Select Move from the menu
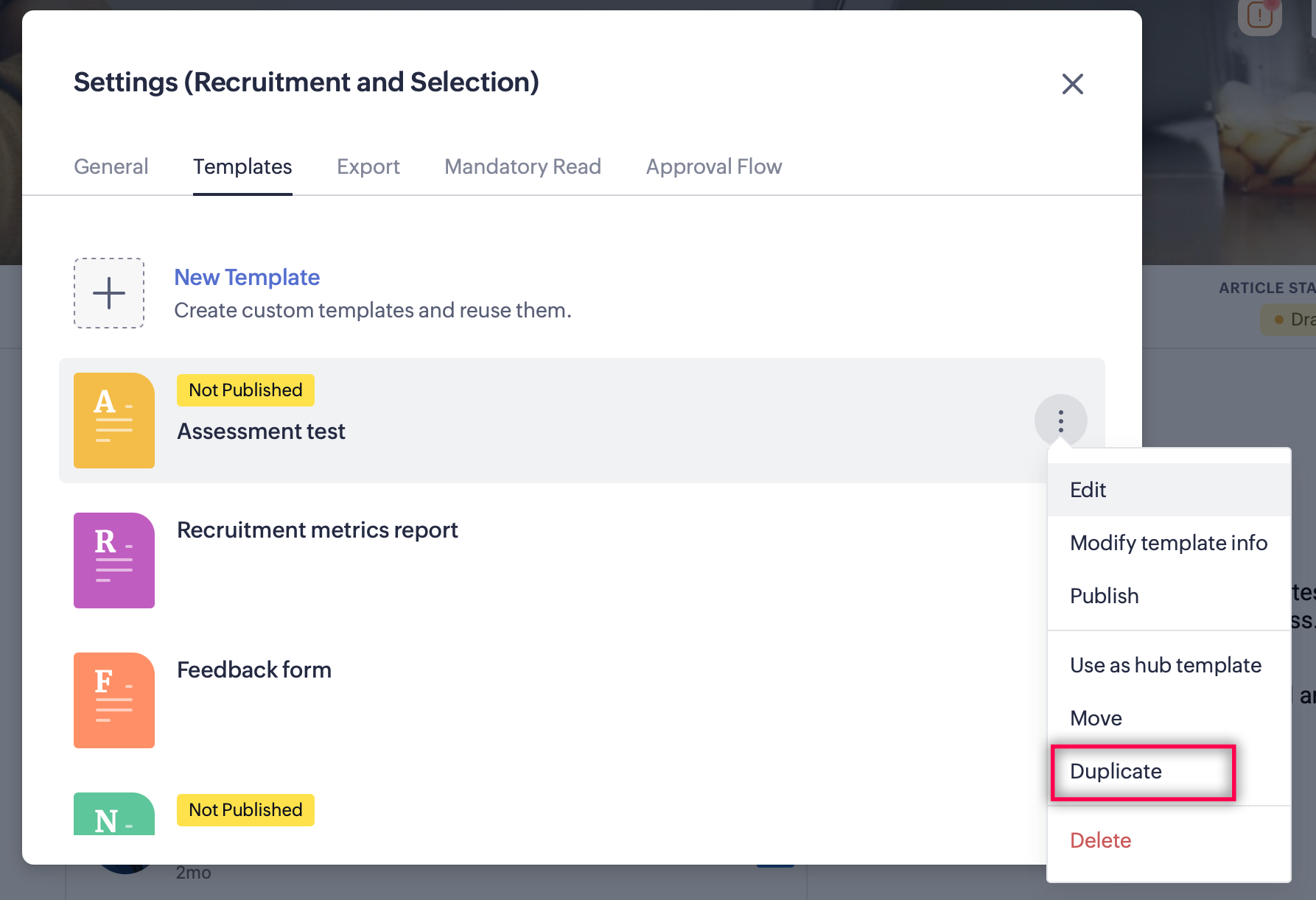The image size is (1316, 900). click(1096, 718)
